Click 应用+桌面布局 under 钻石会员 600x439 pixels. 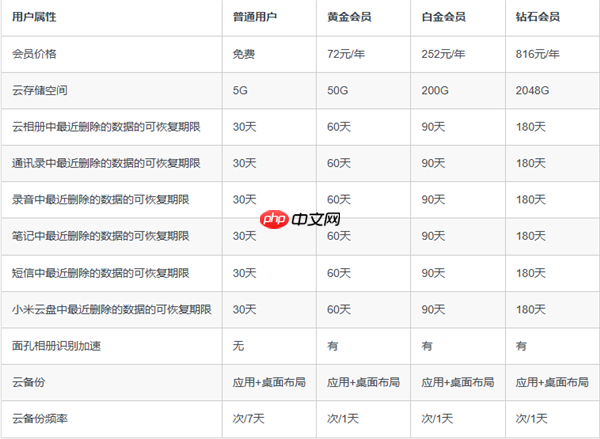point(552,382)
